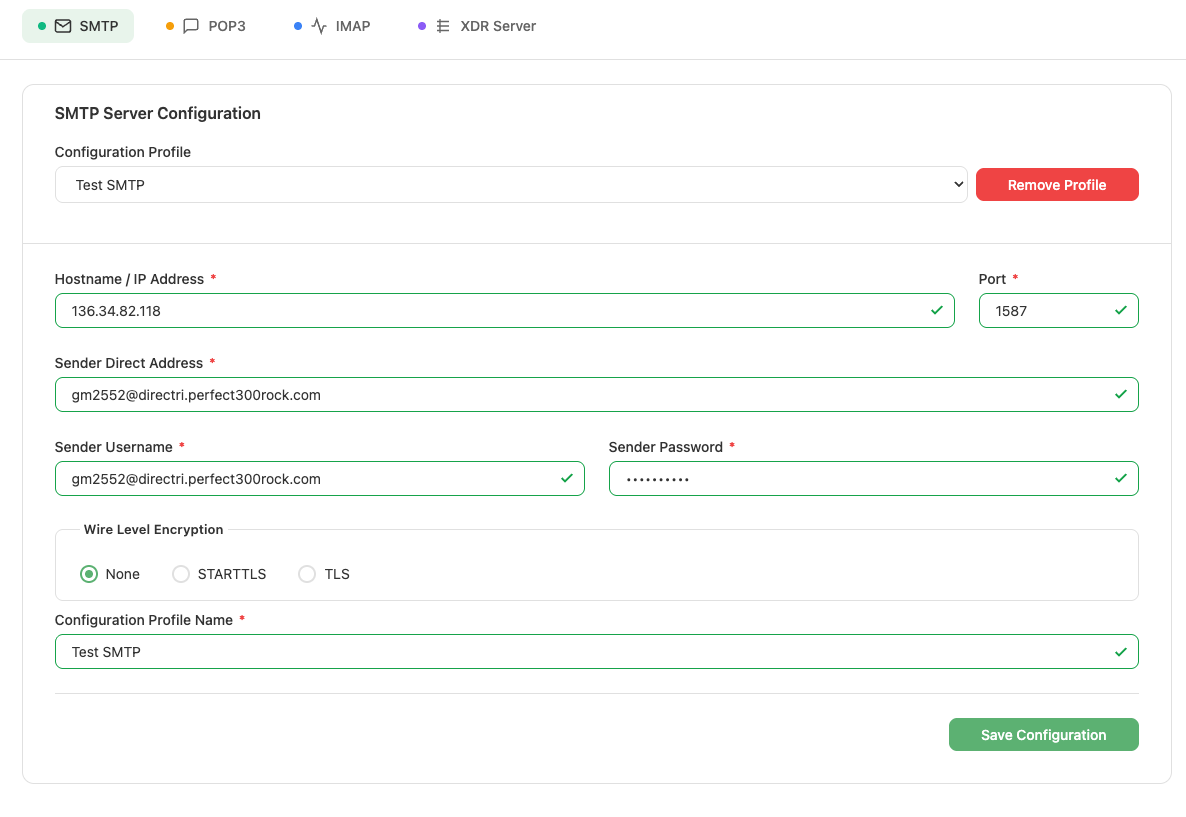The width and height of the screenshot is (1186, 817).
Task: Click the Configuration Profile Name label
Action: click(144, 620)
